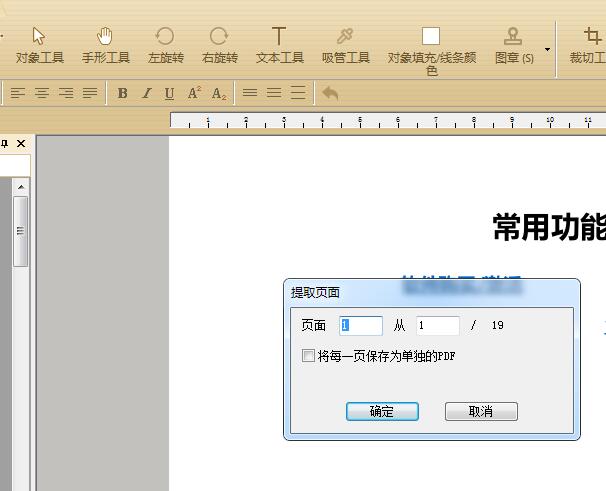Toggle italic formatting
This screenshot has height=491, width=606.
coord(146,93)
